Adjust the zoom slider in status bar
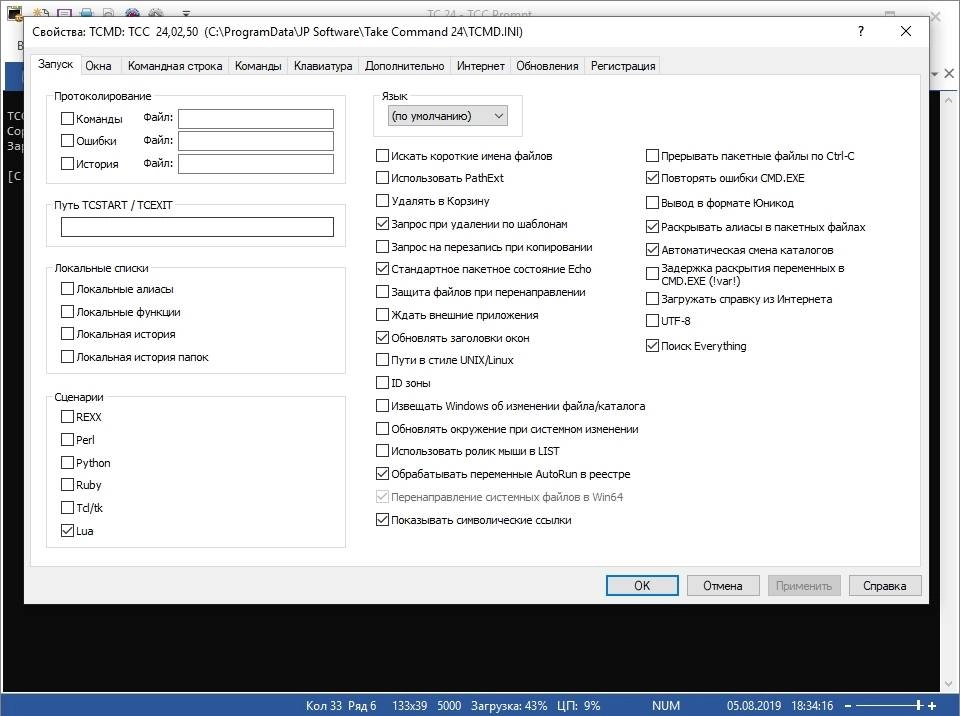Viewport: 960px width, 716px height. point(919,706)
